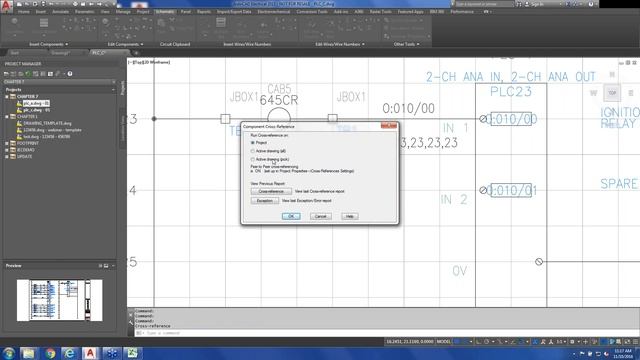640x360 pixels.
Task: Click the green refresh icon in Project Manager
Action: tap(28, 74)
